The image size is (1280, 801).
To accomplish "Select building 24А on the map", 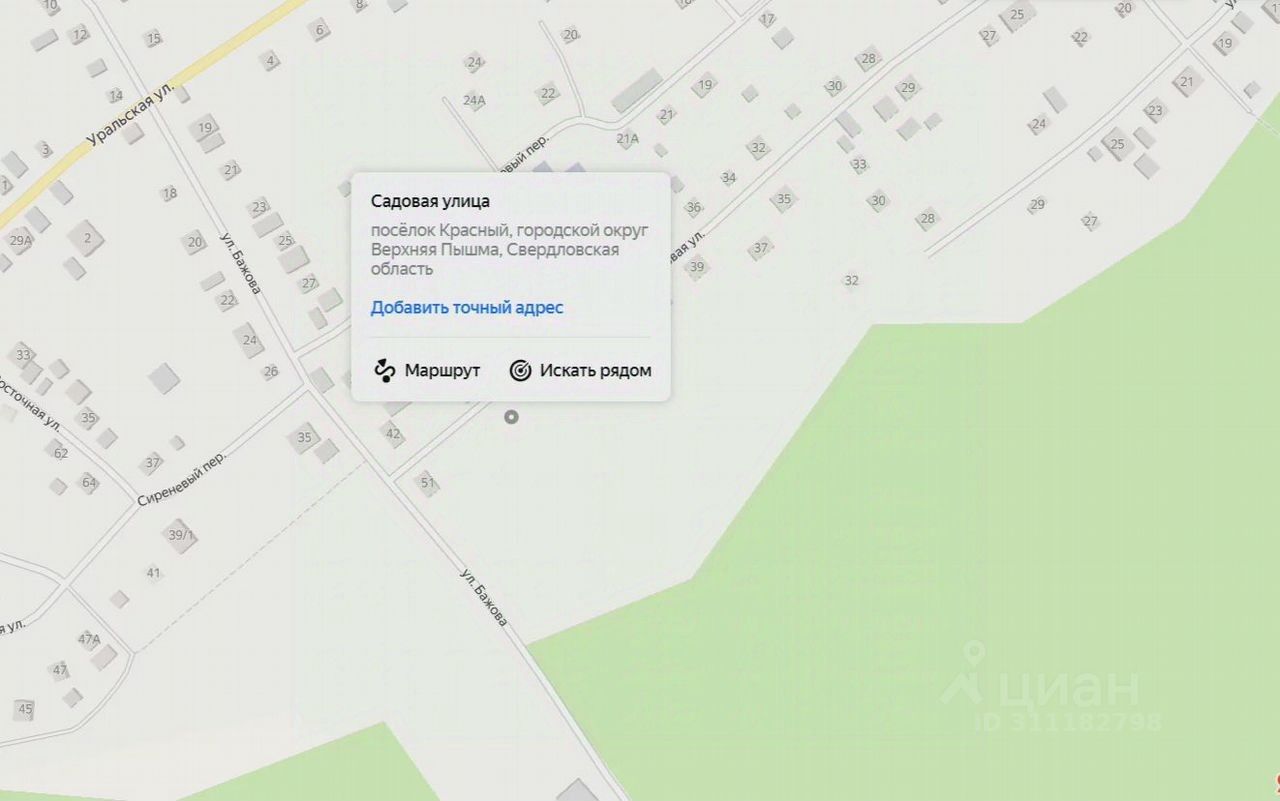I will tap(474, 100).
